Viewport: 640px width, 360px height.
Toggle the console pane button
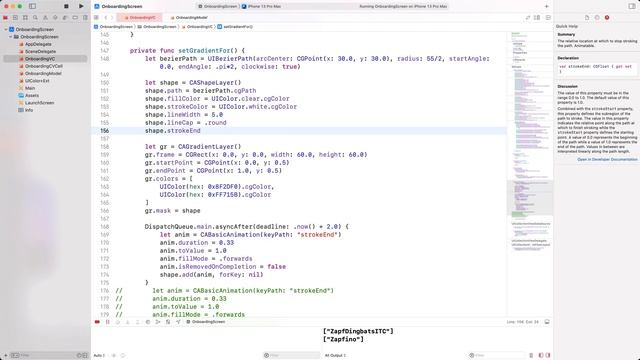(x=548, y=356)
